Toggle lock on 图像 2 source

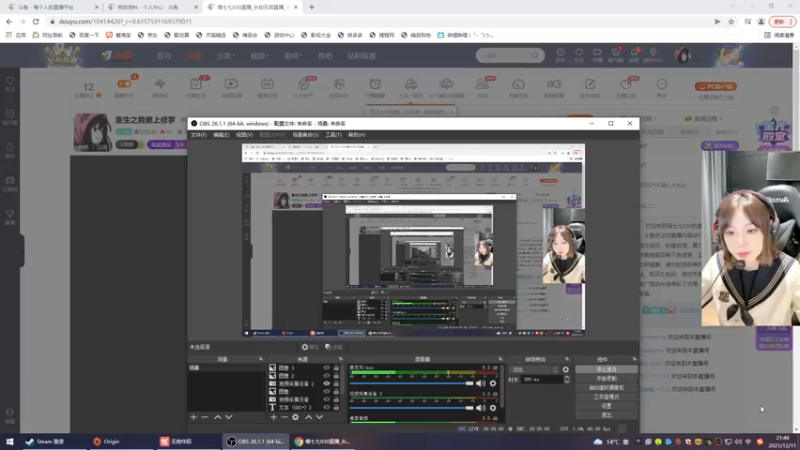pos(336,376)
